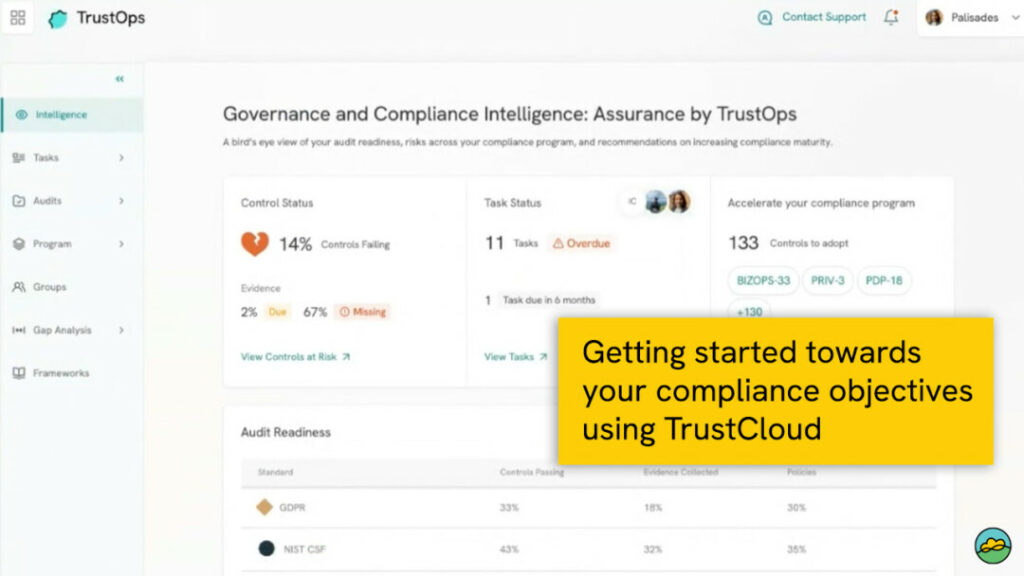Click the Contact Support link

[824, 17]
